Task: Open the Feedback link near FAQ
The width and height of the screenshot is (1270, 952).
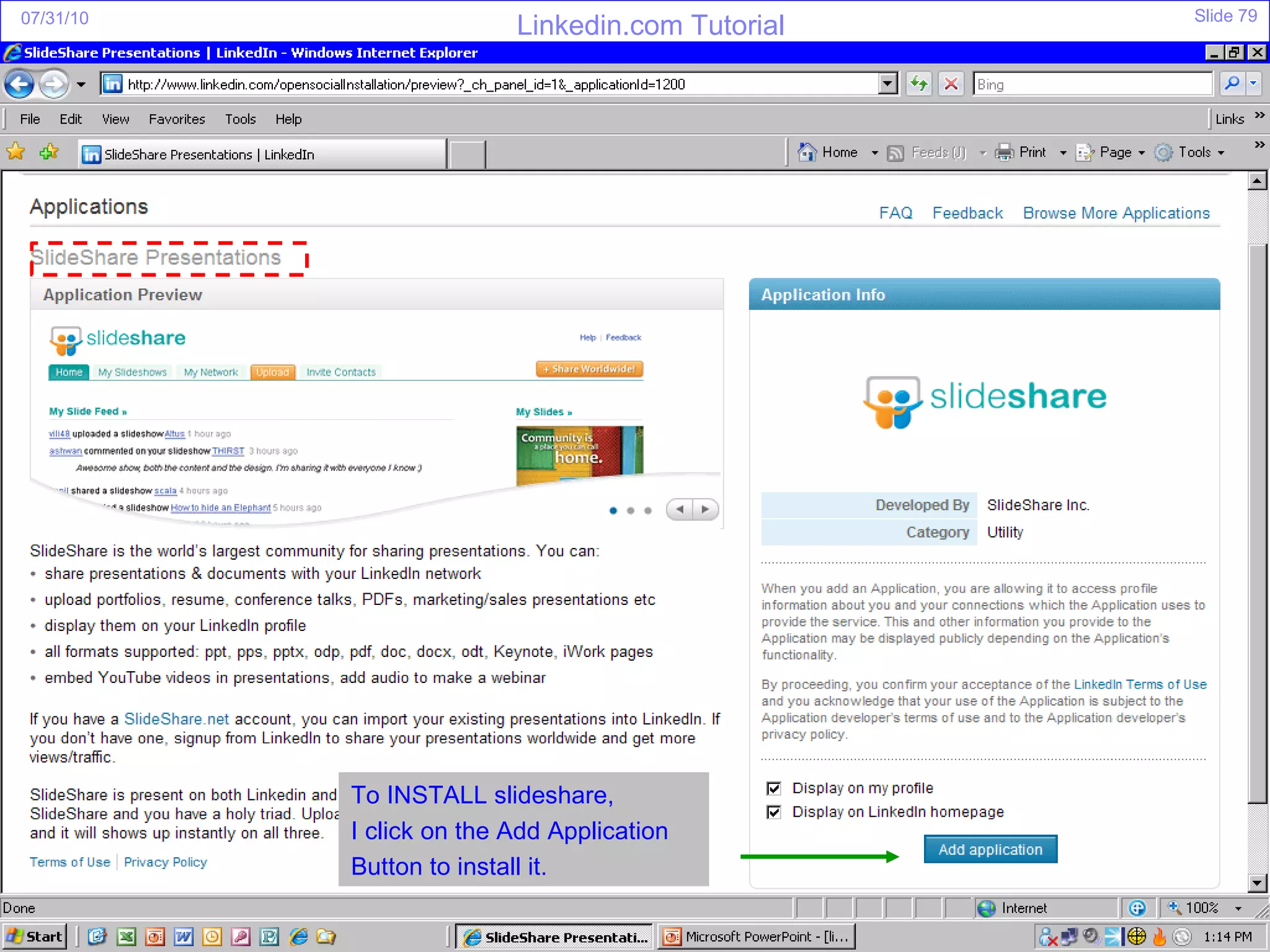Action: click(967, 213)
